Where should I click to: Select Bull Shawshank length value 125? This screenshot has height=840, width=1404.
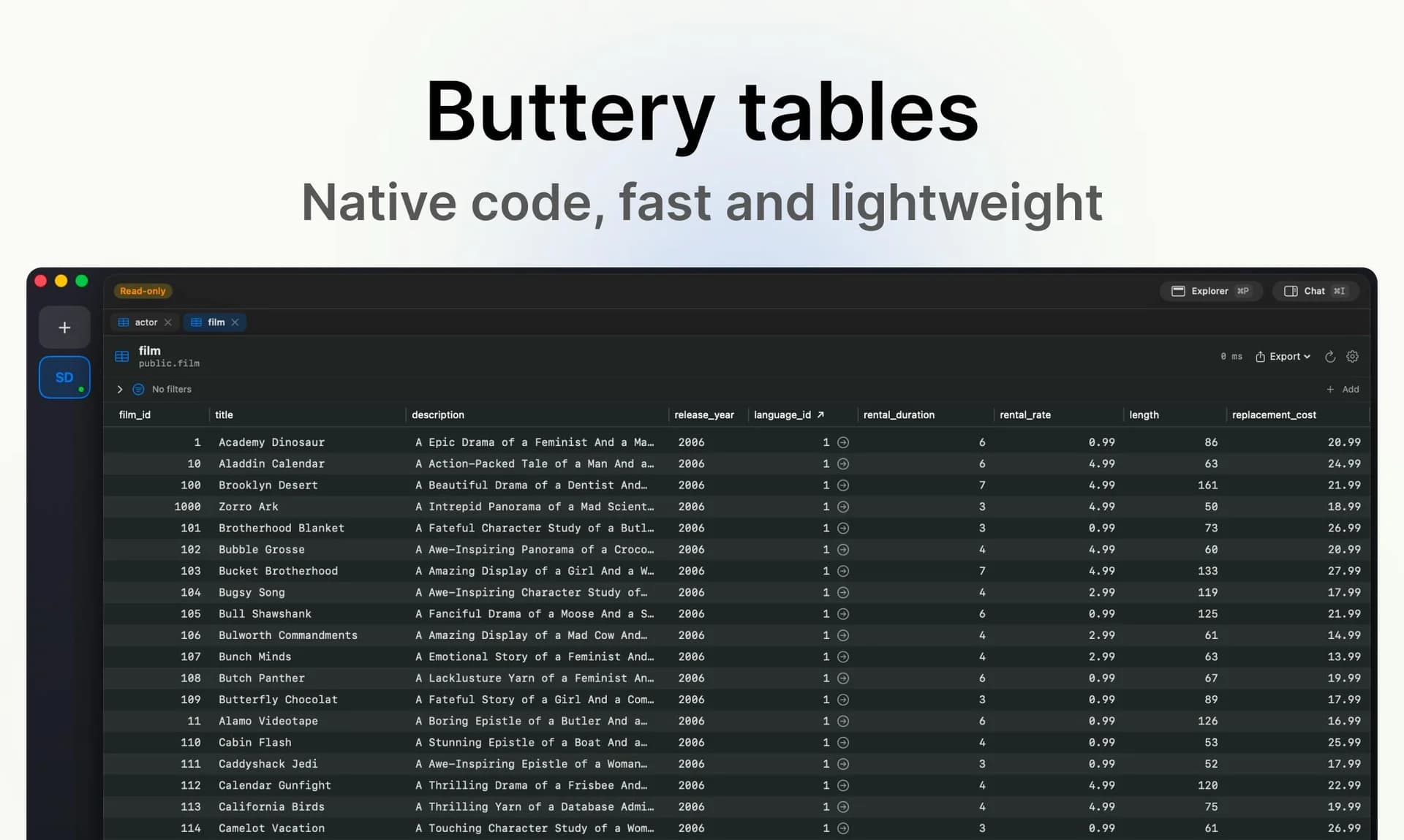pos(1207,614)
